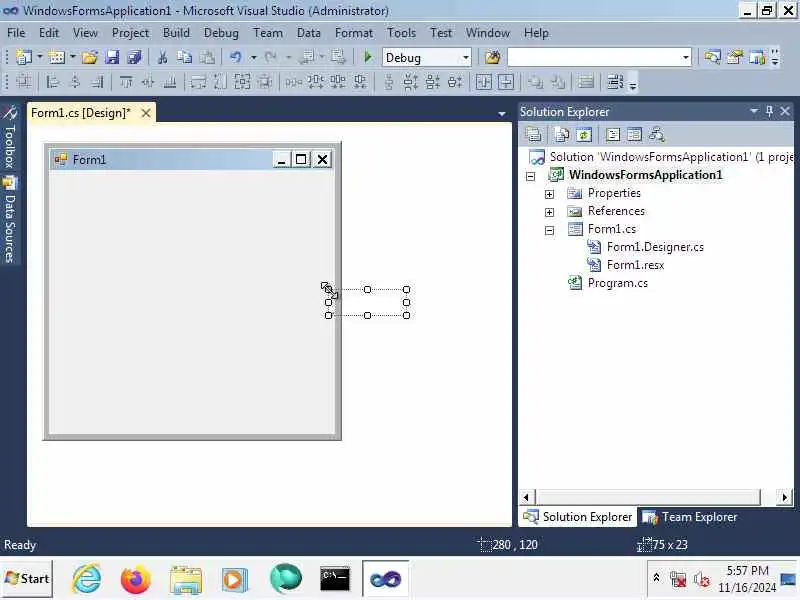Pin the Solution Explorer panel
The image size is (800, 600).
[769, 111]
